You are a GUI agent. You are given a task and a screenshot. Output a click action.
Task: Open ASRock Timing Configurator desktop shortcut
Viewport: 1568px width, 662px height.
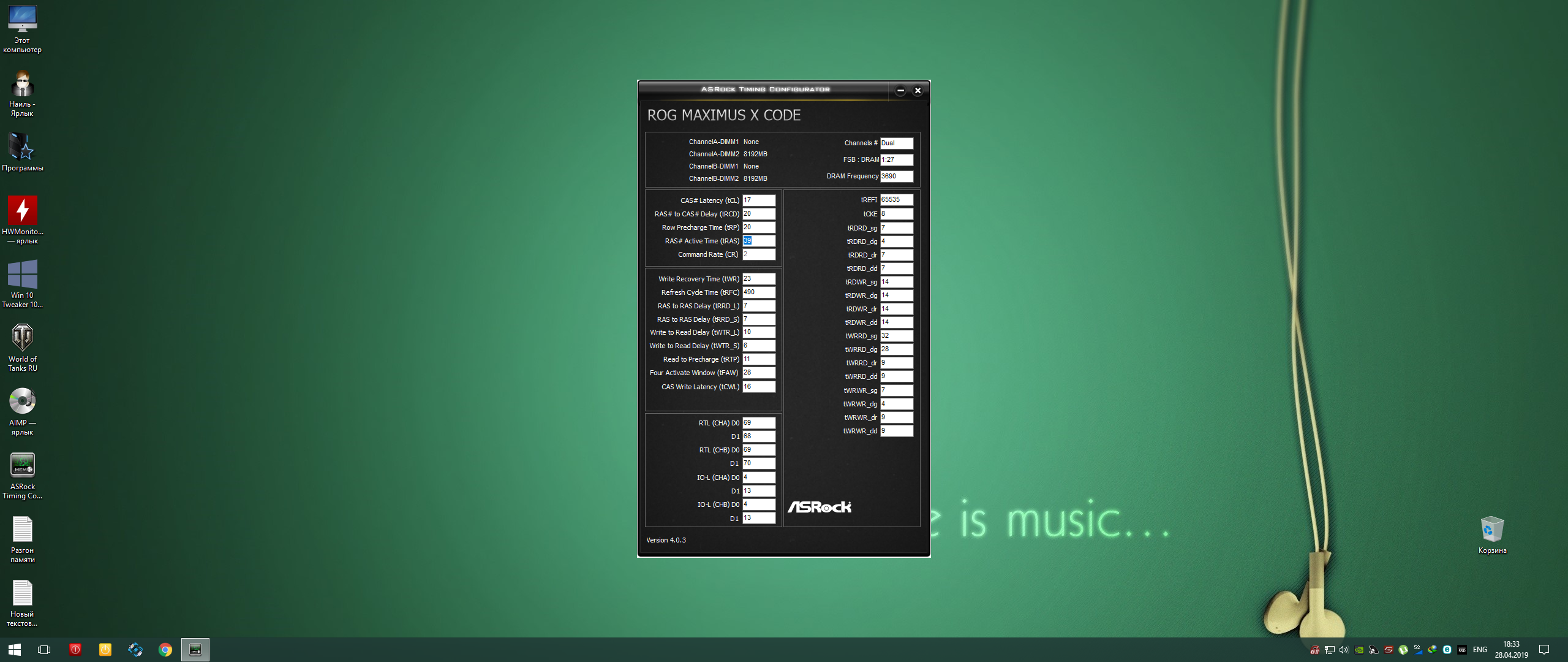pos(23,465)
